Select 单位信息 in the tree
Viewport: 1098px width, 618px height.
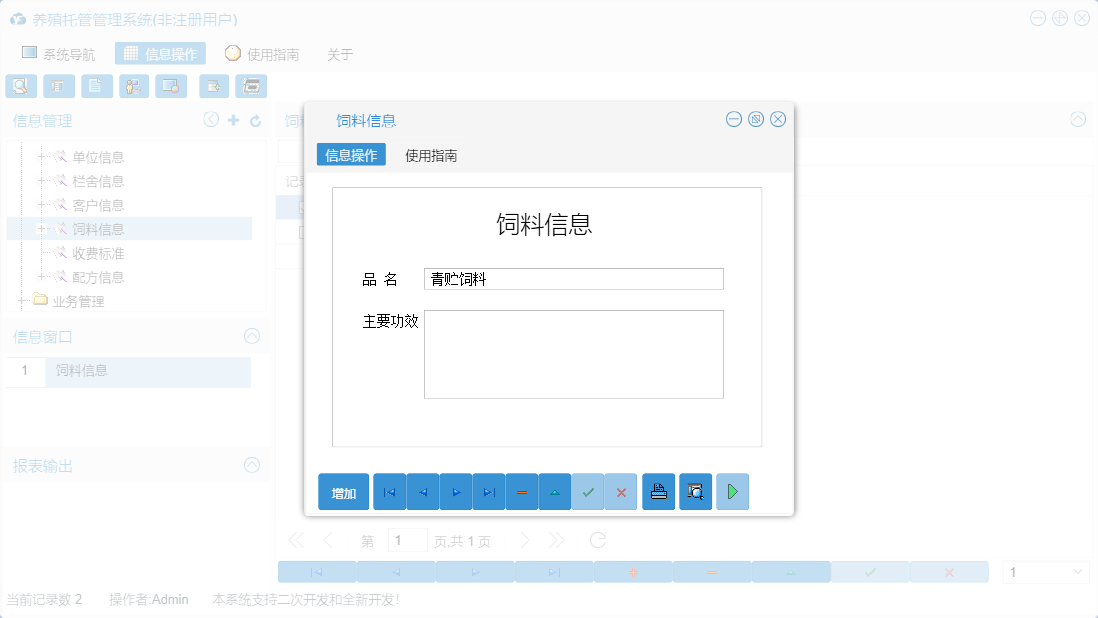coord(98,157)
